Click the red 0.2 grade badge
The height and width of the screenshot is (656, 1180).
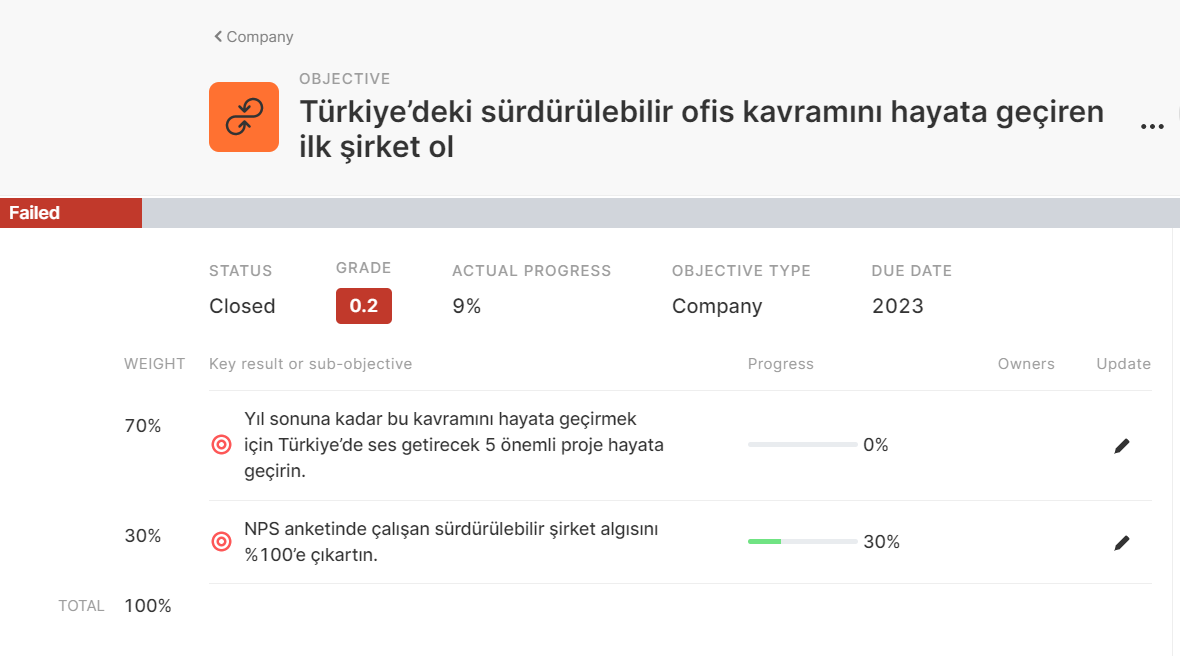pos(363,306)
